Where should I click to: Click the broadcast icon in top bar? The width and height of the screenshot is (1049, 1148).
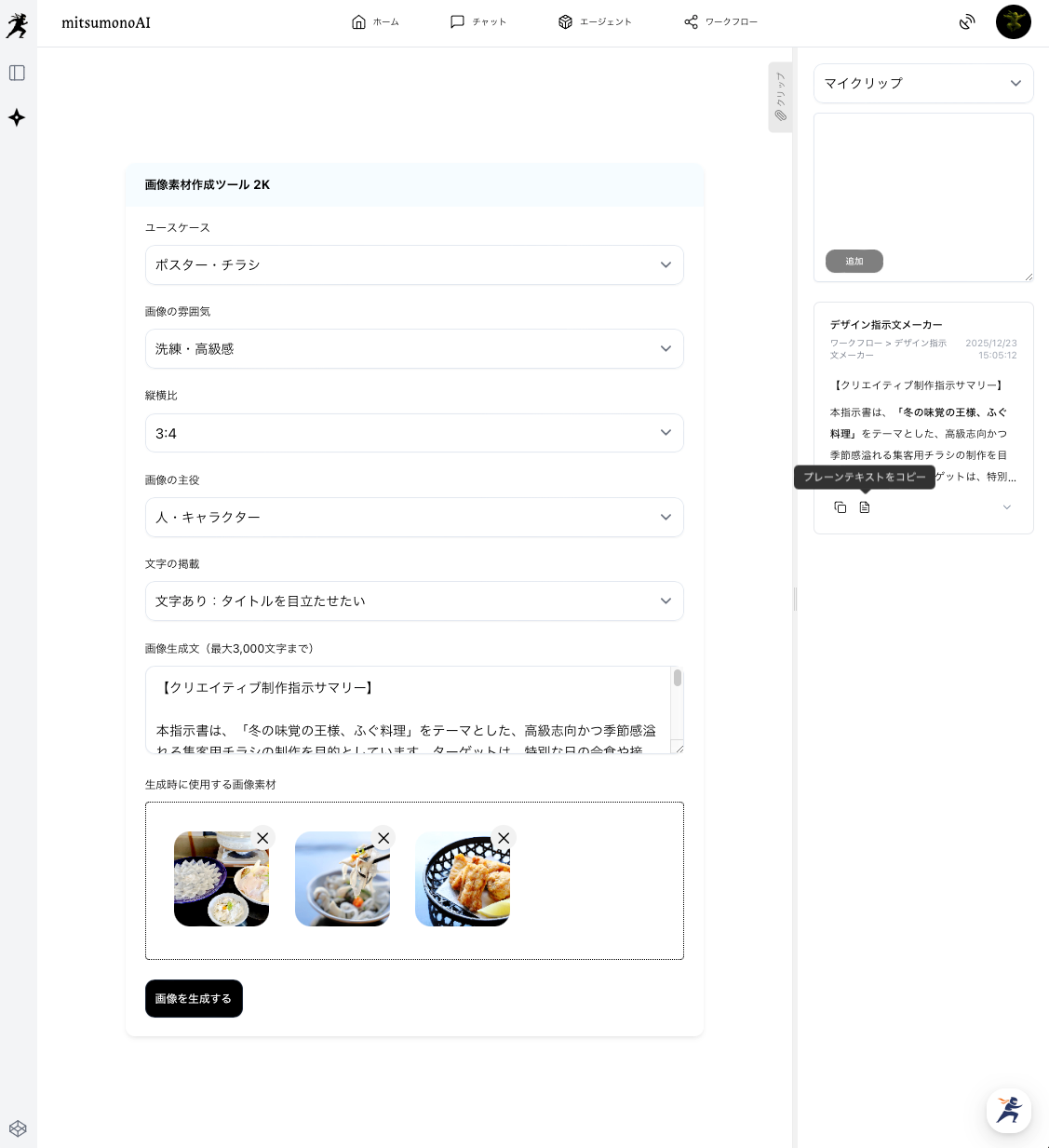coord(967,22)
